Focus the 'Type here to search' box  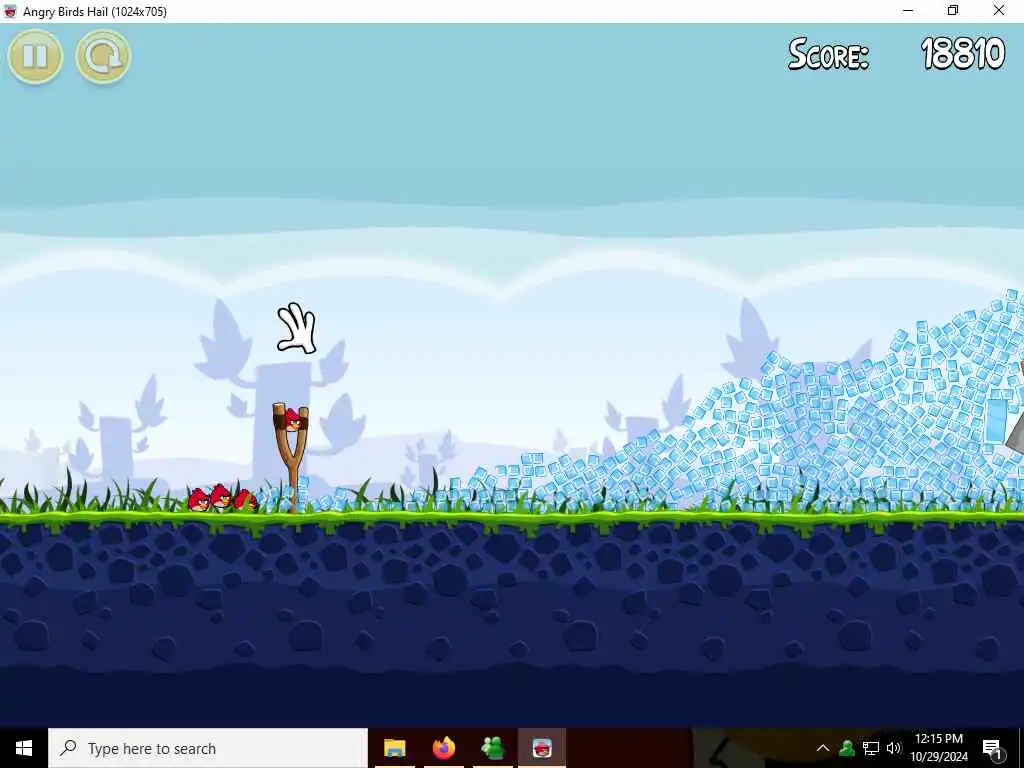(x=208, y=748)
